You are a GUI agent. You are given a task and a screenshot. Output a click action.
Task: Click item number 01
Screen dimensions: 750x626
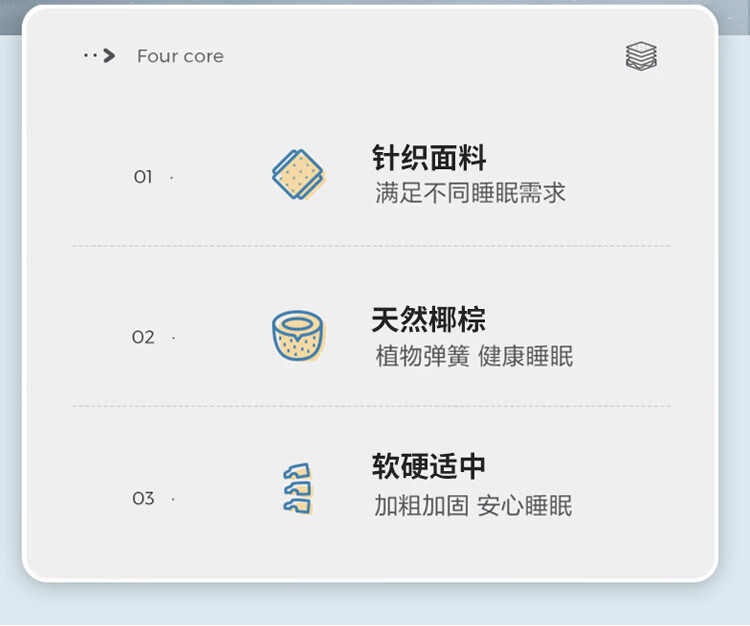click(143, 177)
